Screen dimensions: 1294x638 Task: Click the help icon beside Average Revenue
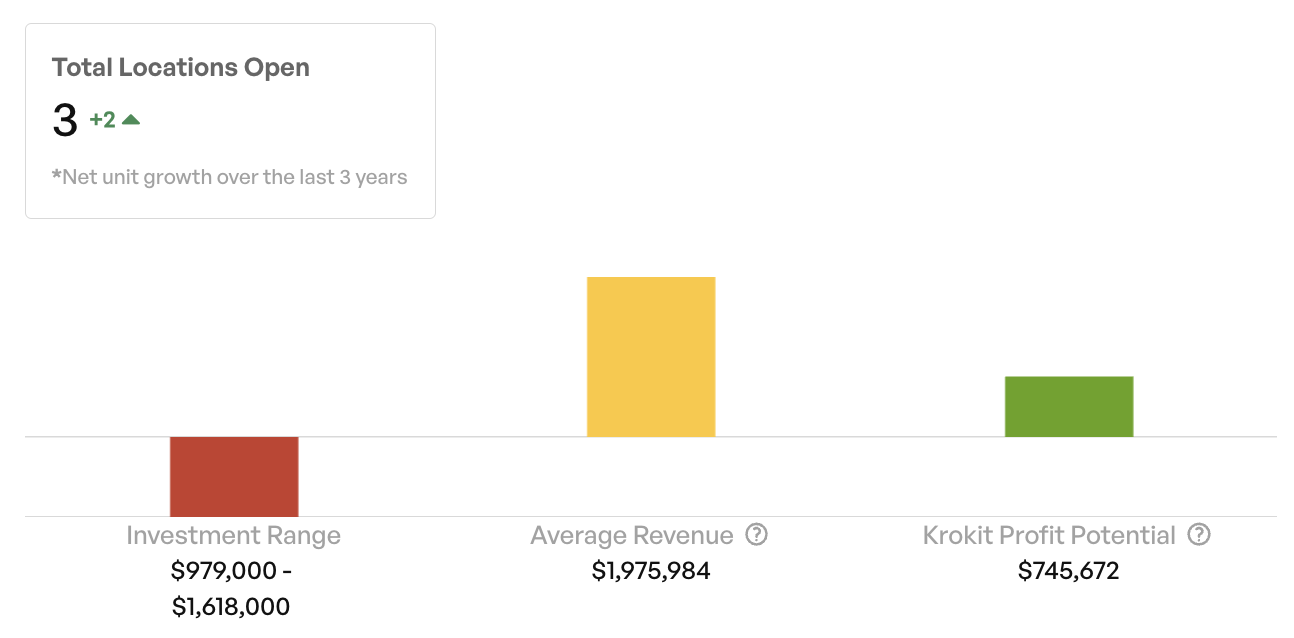(x=757, y=535)
